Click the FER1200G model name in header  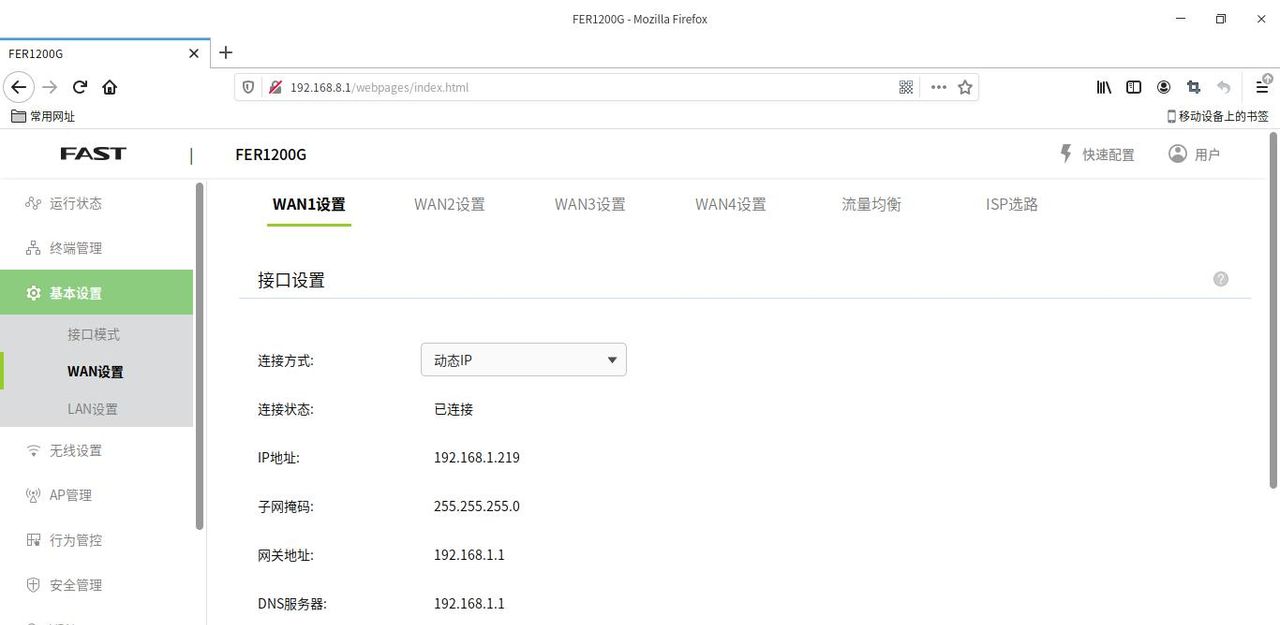coord(271,154)
